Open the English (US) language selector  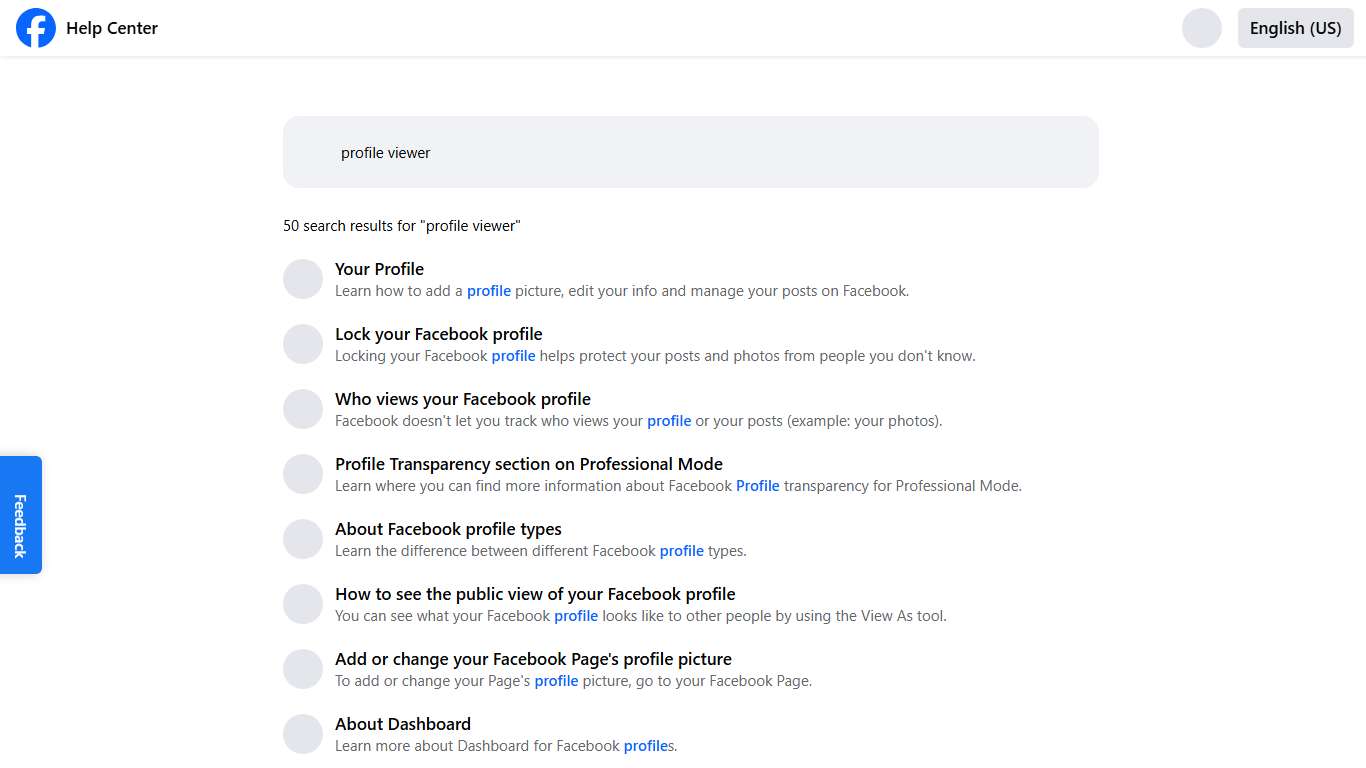click(x=1295, y=28)
